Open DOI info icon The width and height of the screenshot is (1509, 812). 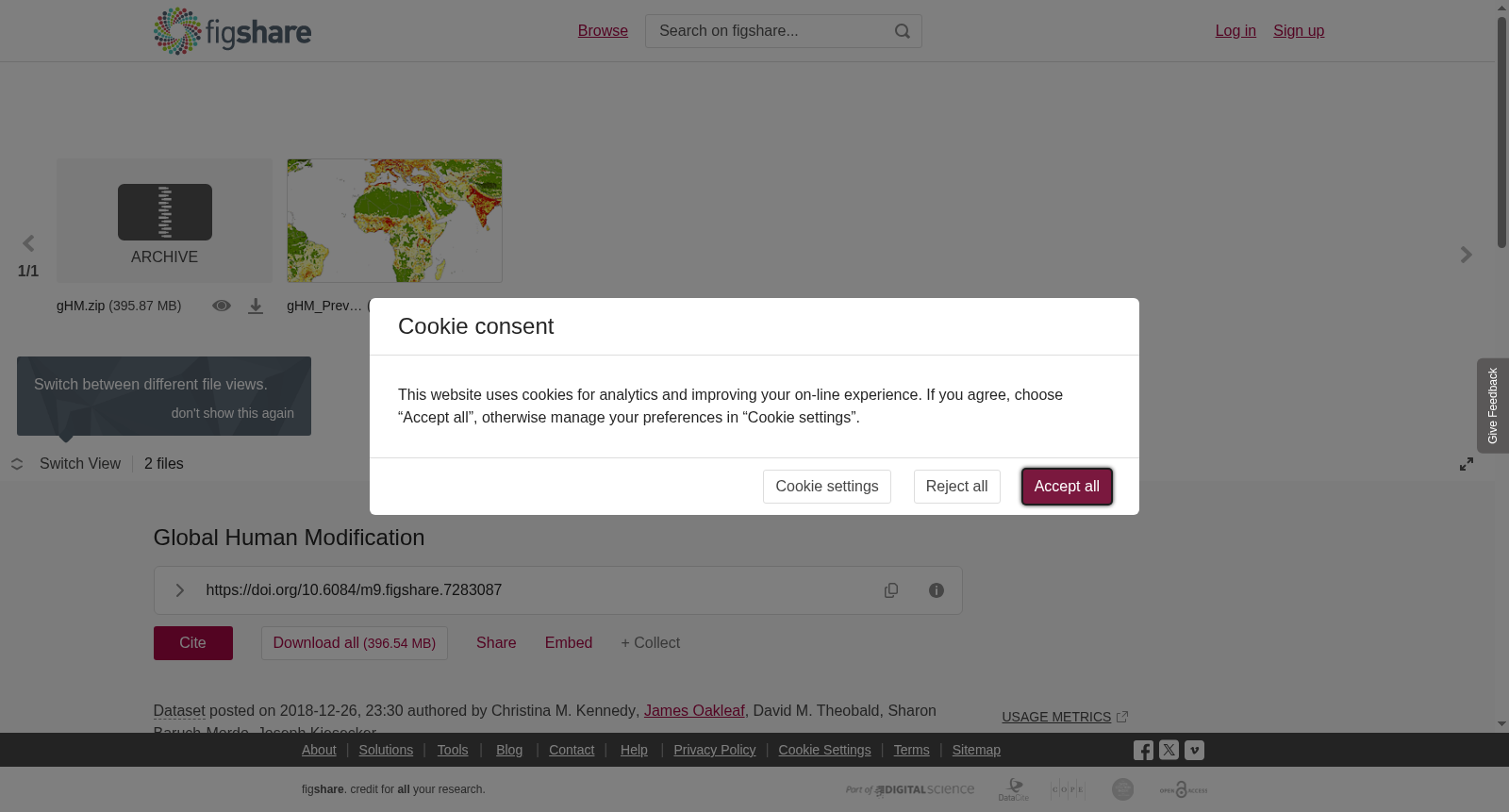pos(937,590)
